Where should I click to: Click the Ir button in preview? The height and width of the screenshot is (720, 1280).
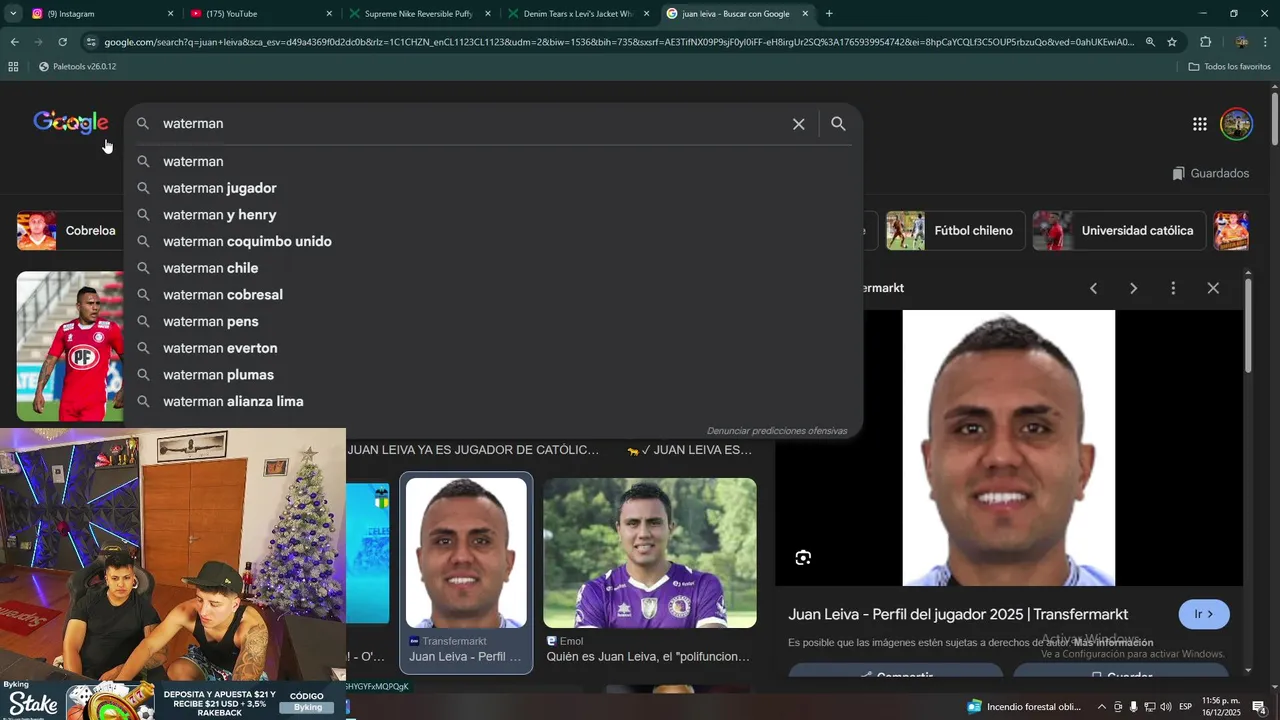[1204, 614]
